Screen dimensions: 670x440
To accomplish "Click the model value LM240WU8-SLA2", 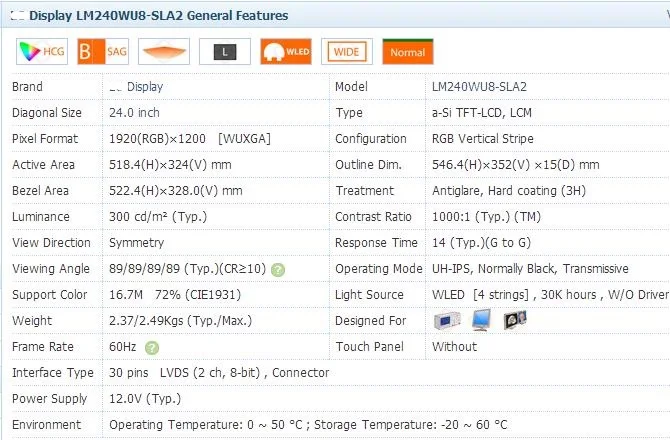I will tap(479, 87).
